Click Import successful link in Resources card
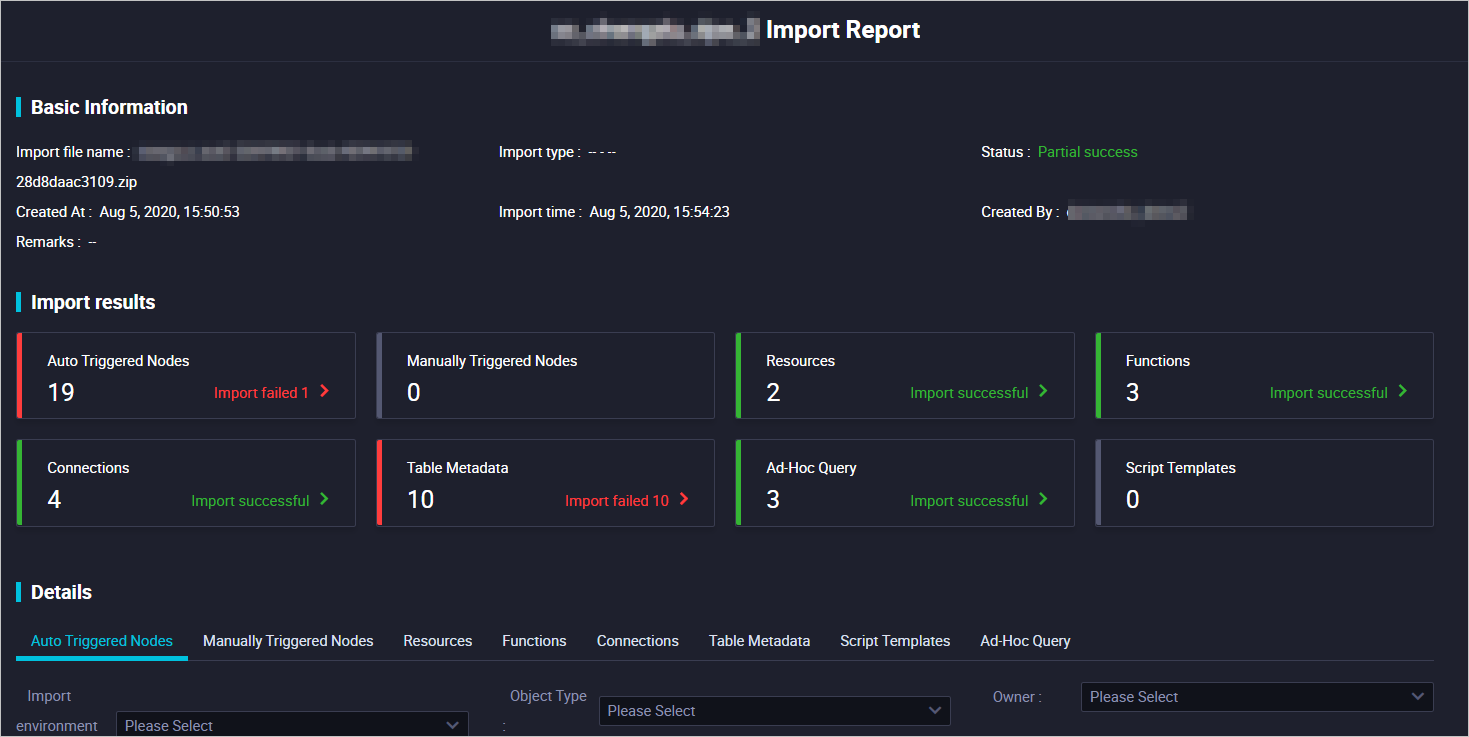Screen dimensions: 1469x737 pyautogui.click(x=969, y=393)
